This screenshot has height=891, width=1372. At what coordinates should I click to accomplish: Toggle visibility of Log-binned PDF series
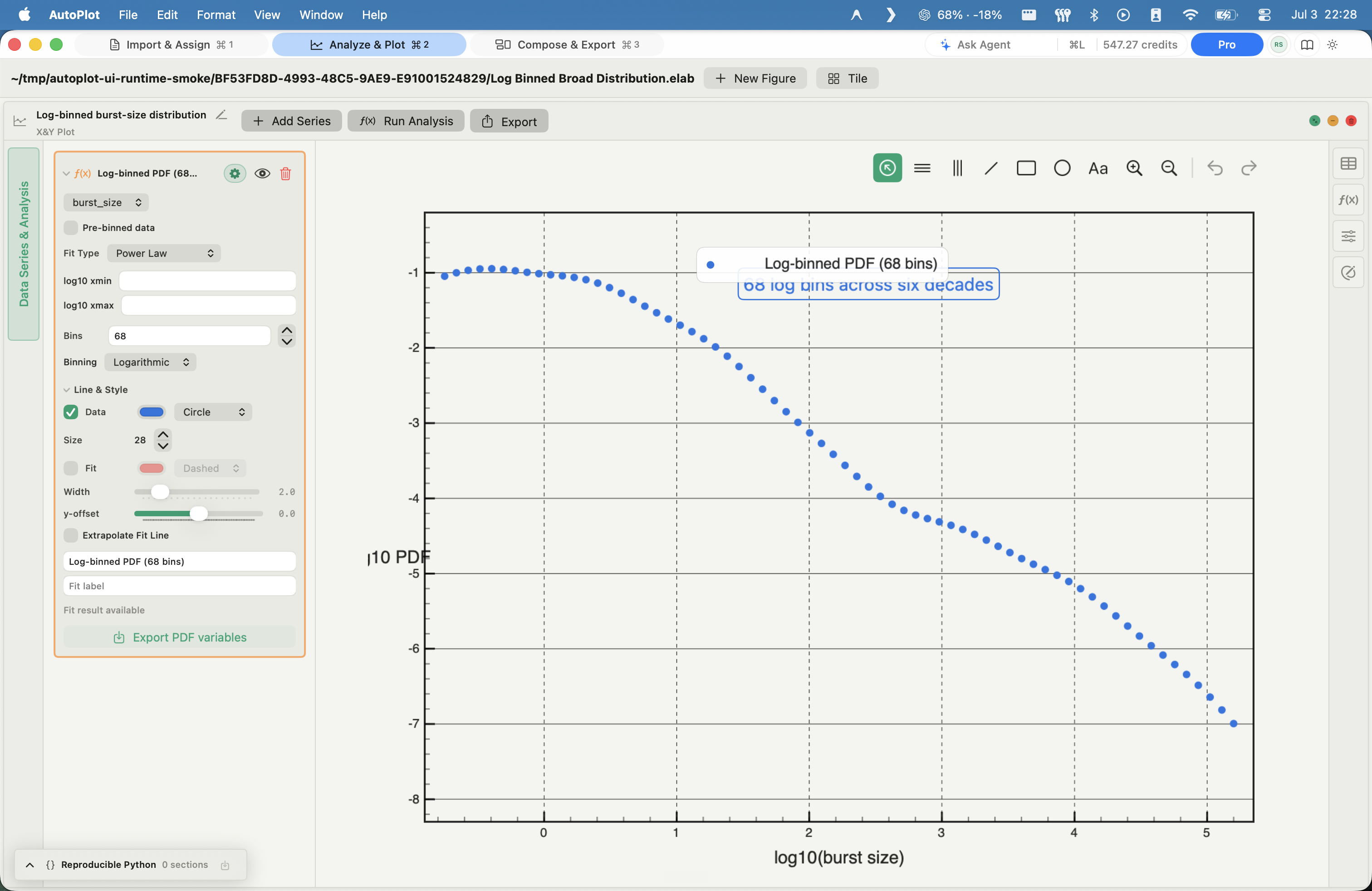[x=262, y=173]
